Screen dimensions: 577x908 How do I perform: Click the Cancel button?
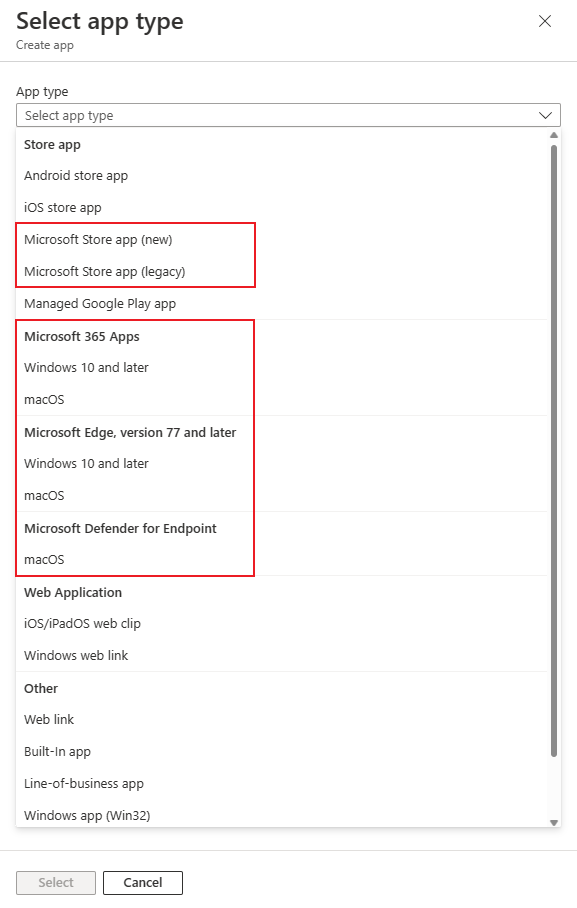coord(142,883)
